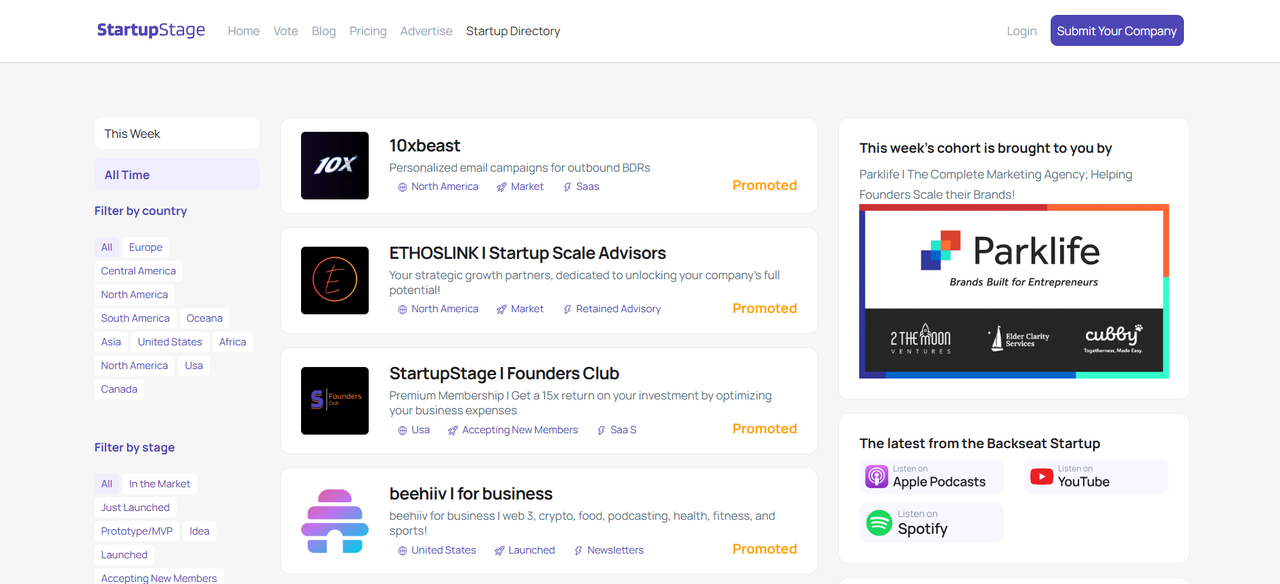Click the rocket icon beside Accepting New Members tag
This screenshot has height=584, width=1280.
(x=453, y=430)
